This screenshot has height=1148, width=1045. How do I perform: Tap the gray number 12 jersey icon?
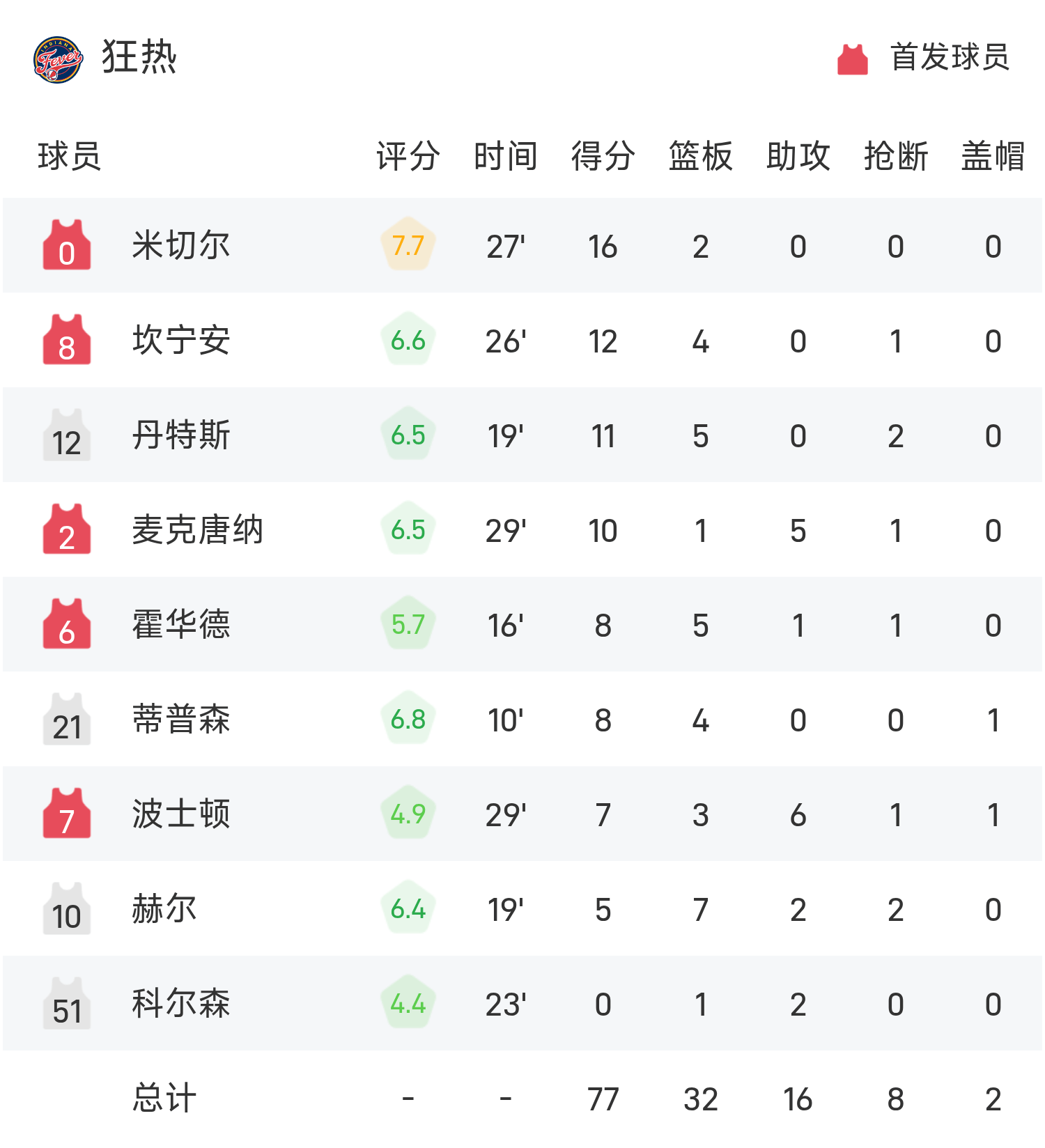[67, 435]
